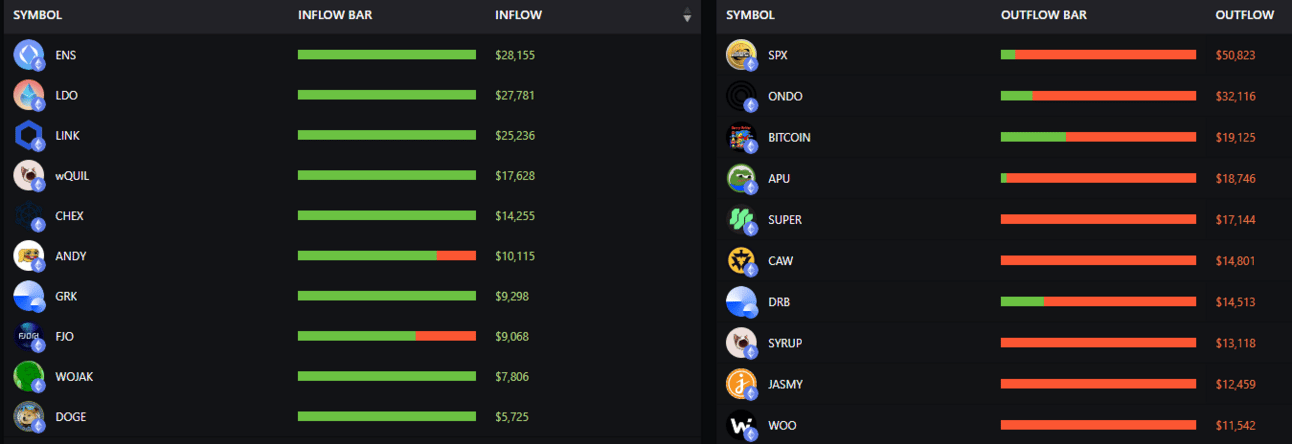Click the SYRUP token icon
Image resolution: width=1292 pixels, height=444 pixels.
click(741, 343)
